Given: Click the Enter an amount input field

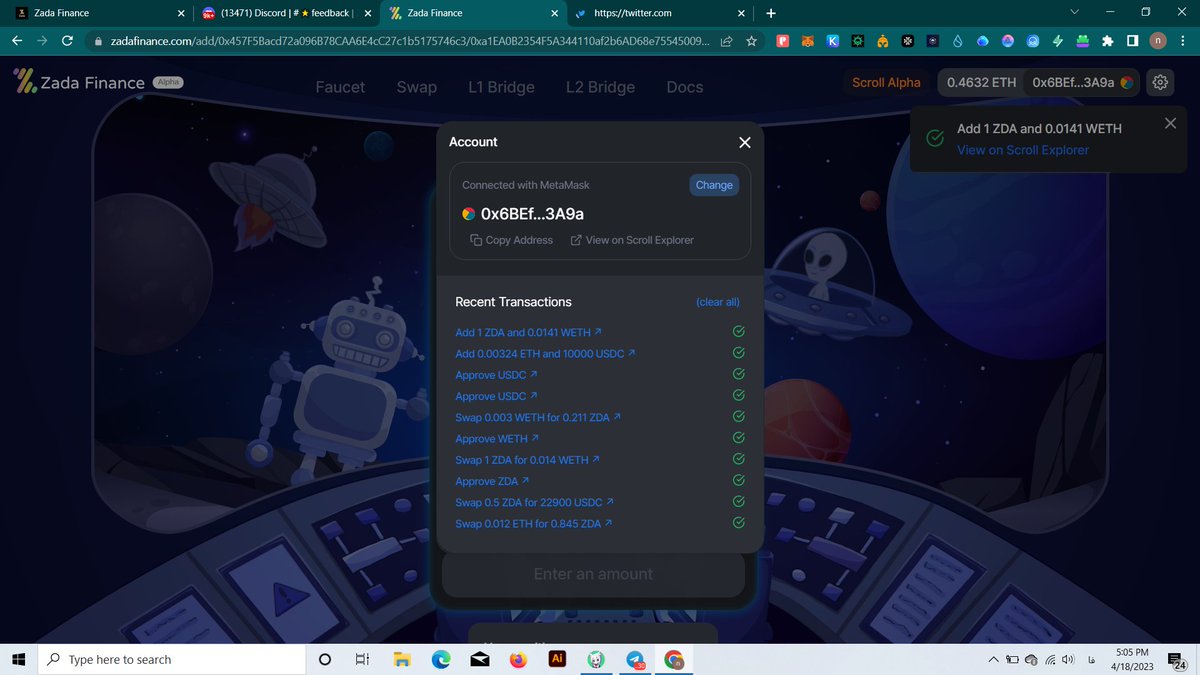Looking at the screenshot, I should pos(592,573).
